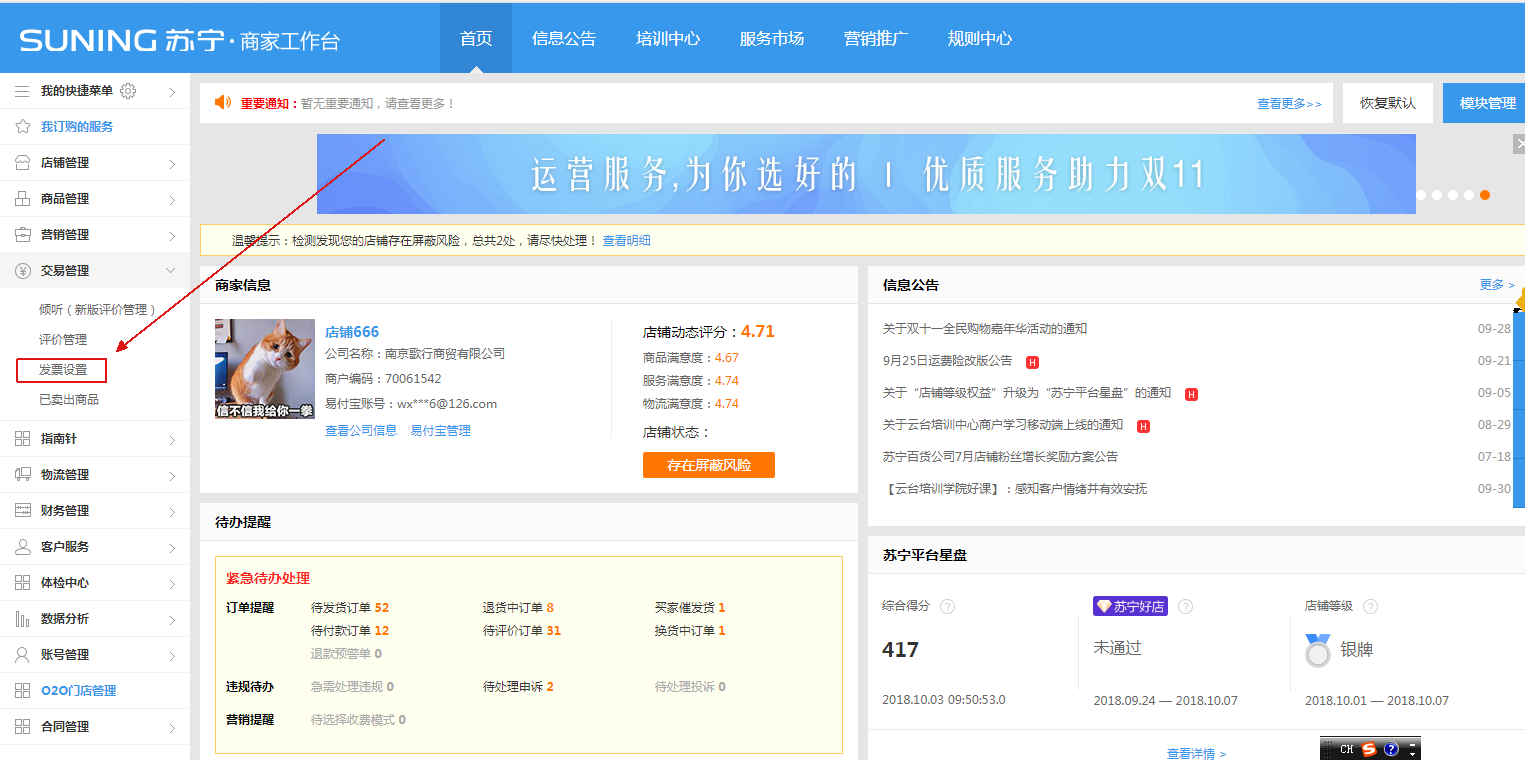Screen dimensions: 1525x760
Task: Open 已卖出商品 in the sidebar
Action: pyautogui.click(x=69, y=400)
